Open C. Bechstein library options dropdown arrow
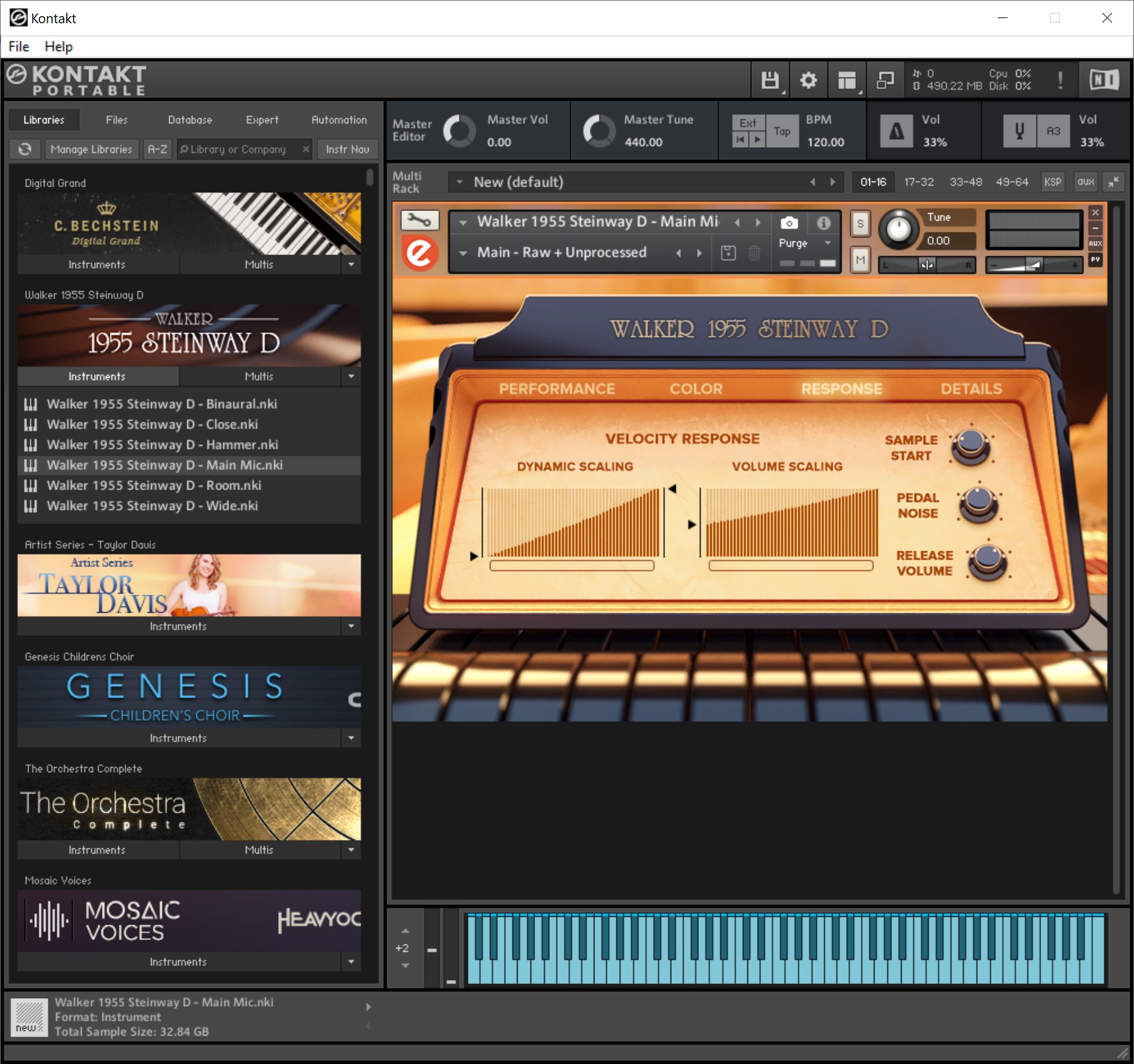Viewport: 1134px width, 1064px height. (351, 265)
